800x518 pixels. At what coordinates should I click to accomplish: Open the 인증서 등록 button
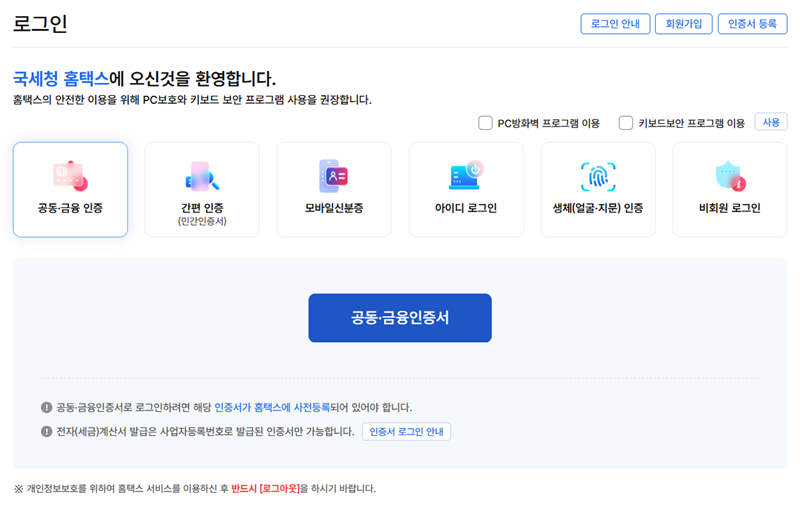point(753,24)
